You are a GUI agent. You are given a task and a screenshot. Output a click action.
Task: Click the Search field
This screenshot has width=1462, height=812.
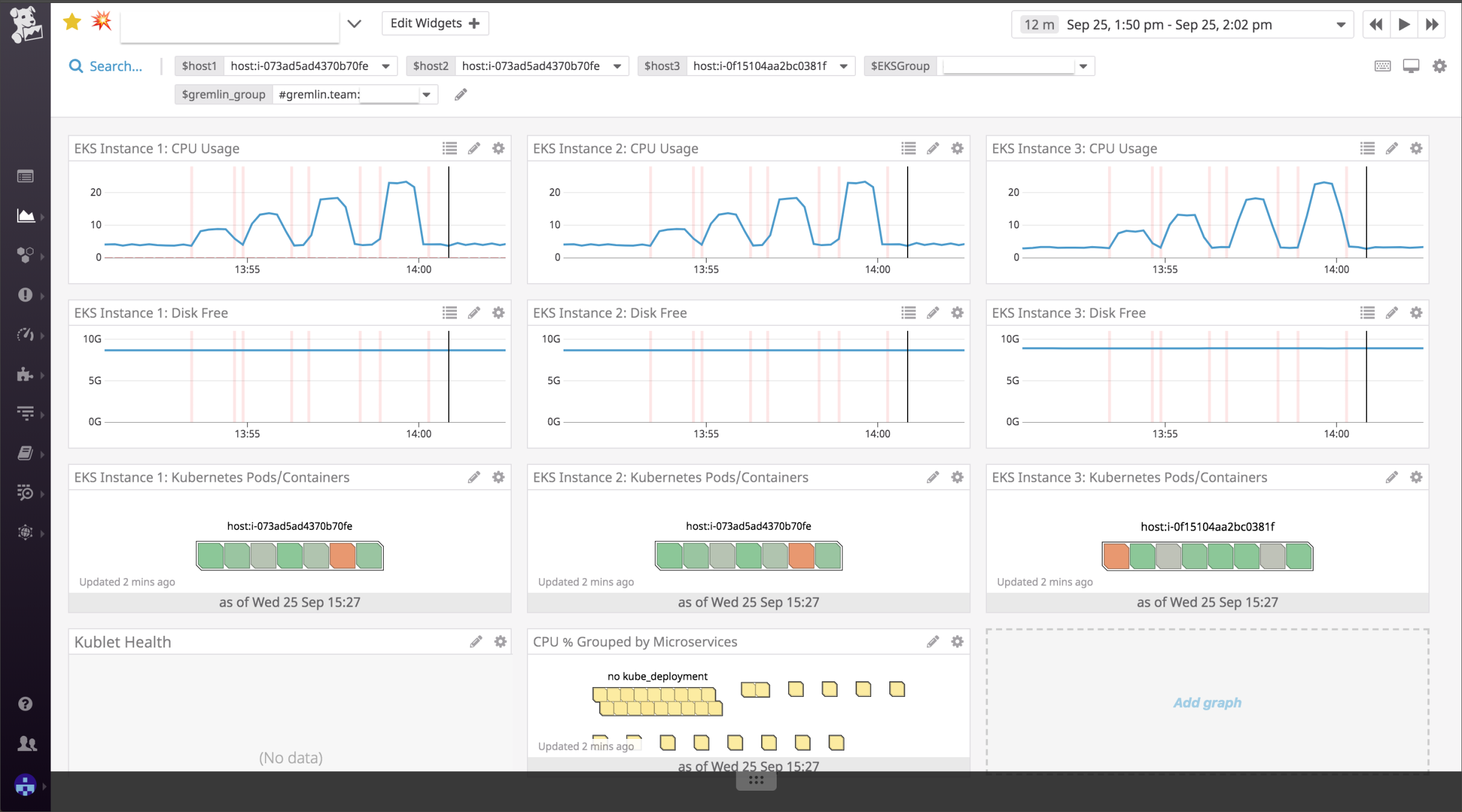tap(106, 66)
